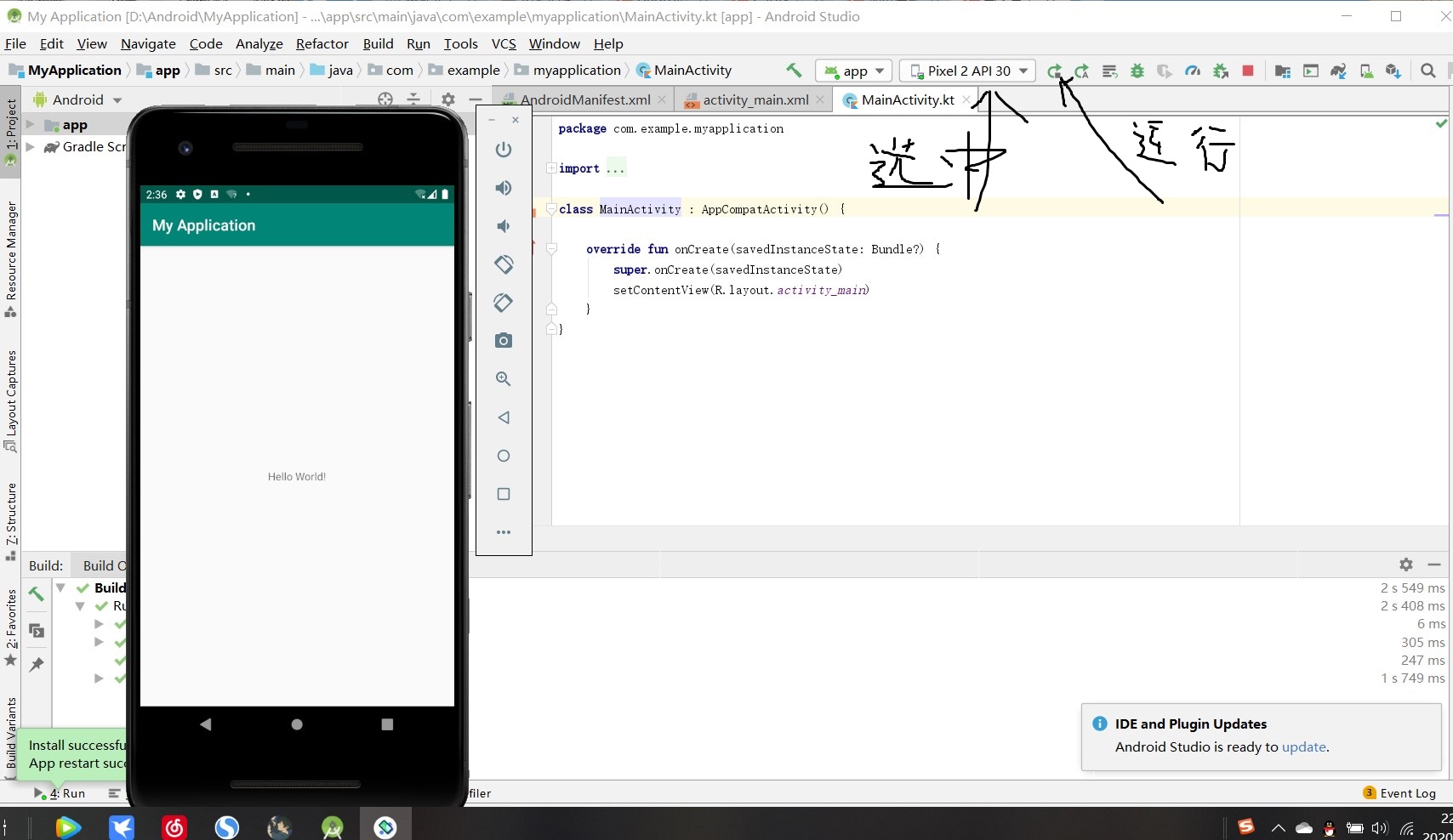This screenshot has width=1453, height=840.
Task: Click emulator sidebar overview square icon
Action: [504, 494]
